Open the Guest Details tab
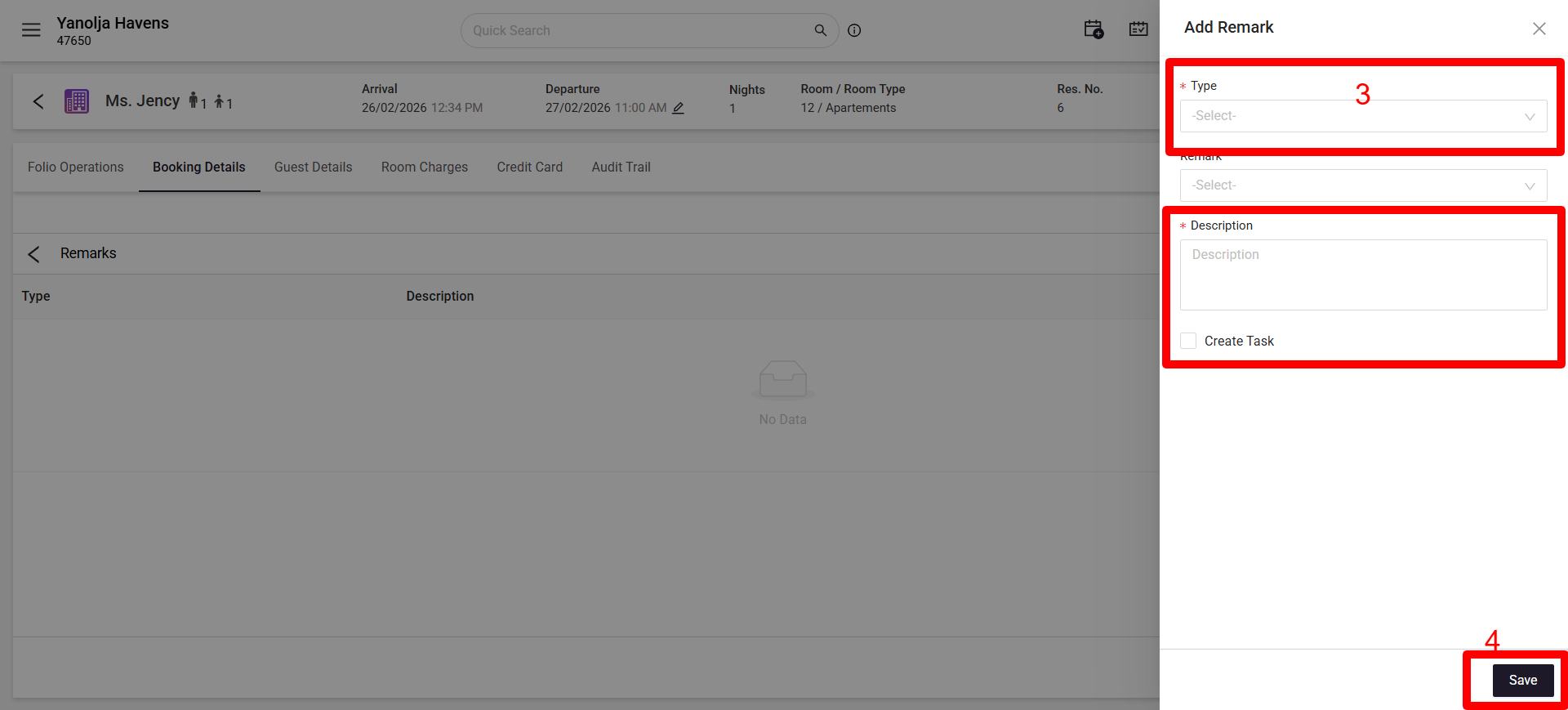Screen dimensions: 1568x710 tap(314, 167)
